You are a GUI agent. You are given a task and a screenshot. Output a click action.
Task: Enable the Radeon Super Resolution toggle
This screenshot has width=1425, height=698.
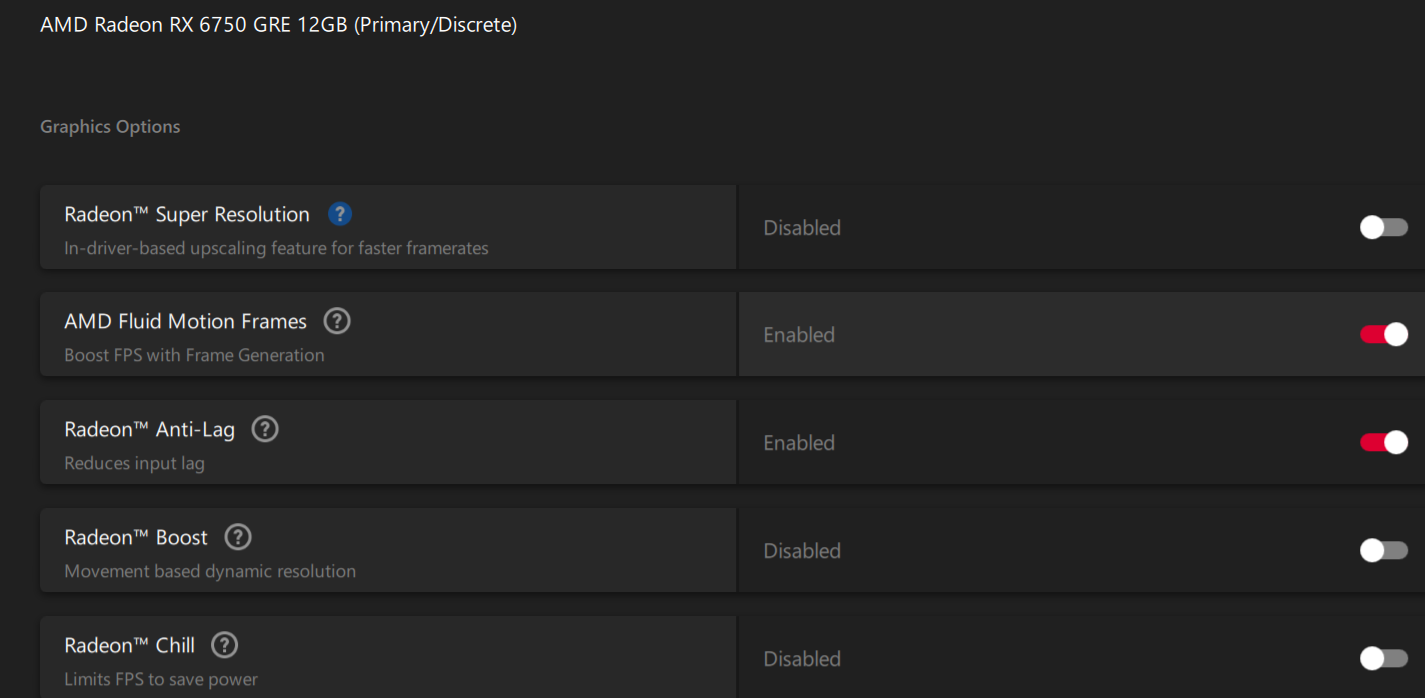1383,228
